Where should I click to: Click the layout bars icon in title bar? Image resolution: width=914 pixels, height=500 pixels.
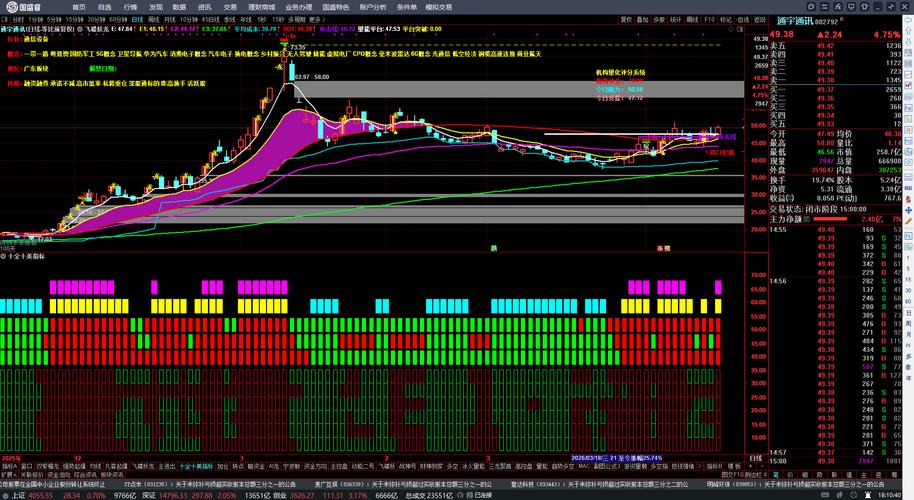click(824, 6)
